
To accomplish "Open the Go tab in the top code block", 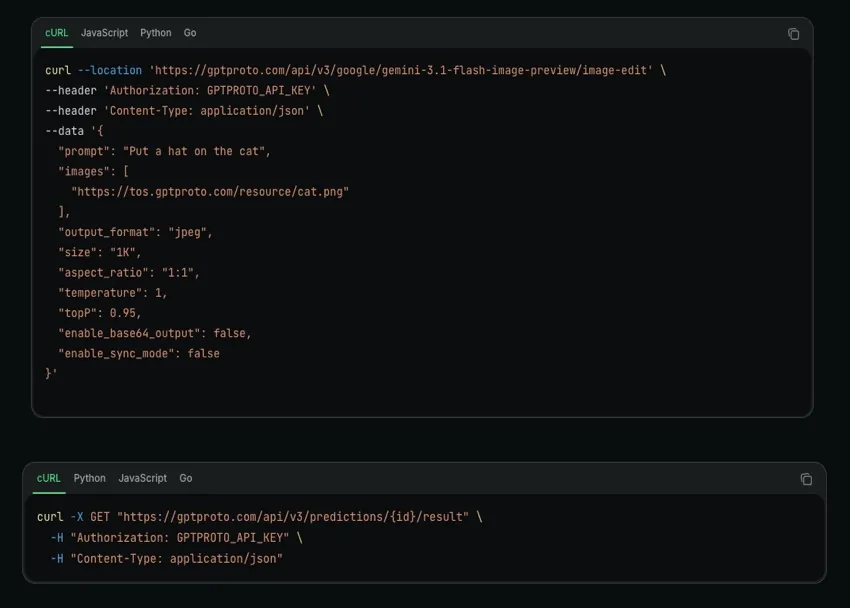I will point(190,33).
